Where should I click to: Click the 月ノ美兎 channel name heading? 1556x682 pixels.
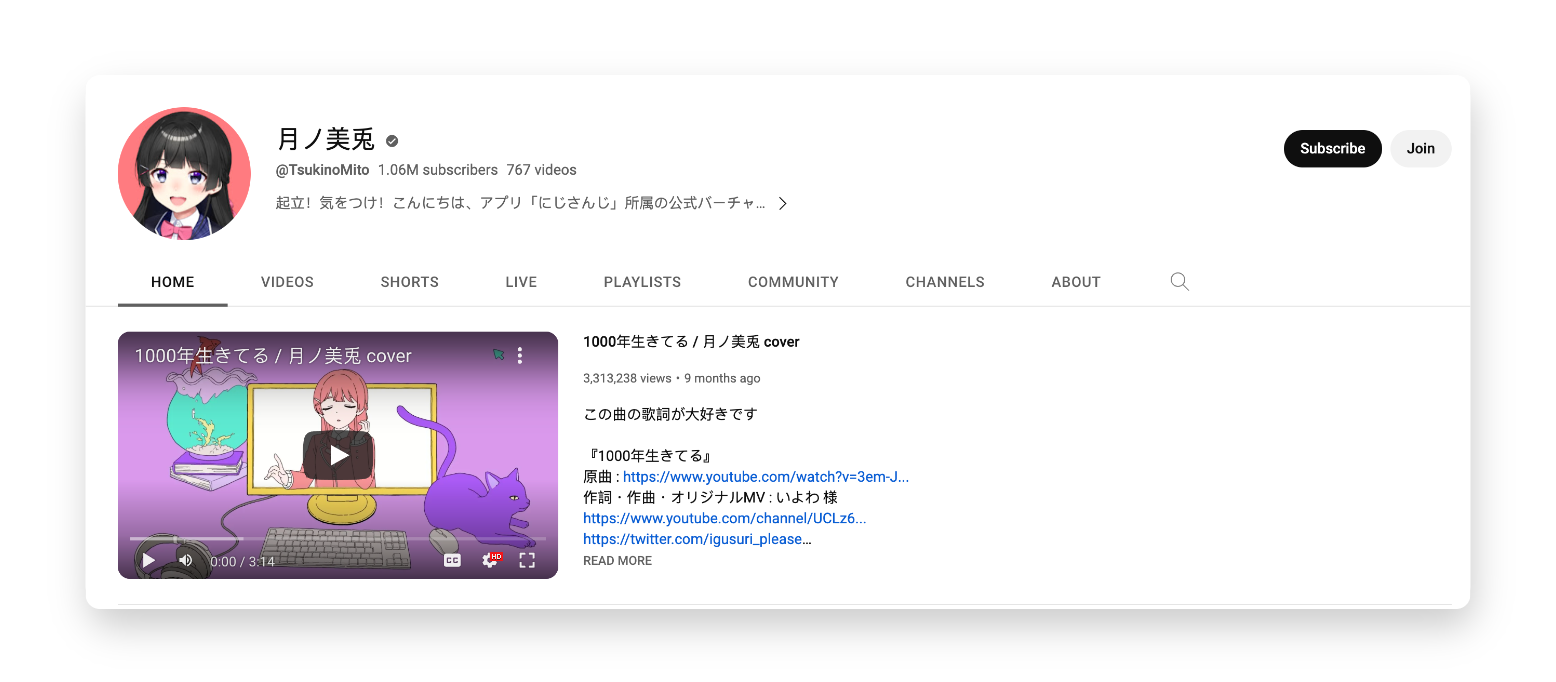(x=325, y=140)
